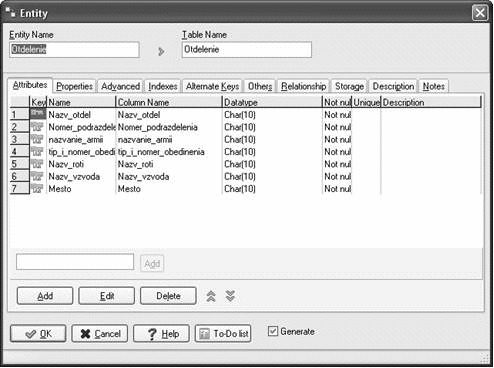The image size is (494, 368).
Task: Open Help for the Entity dialog
Action: click(161, 334)
